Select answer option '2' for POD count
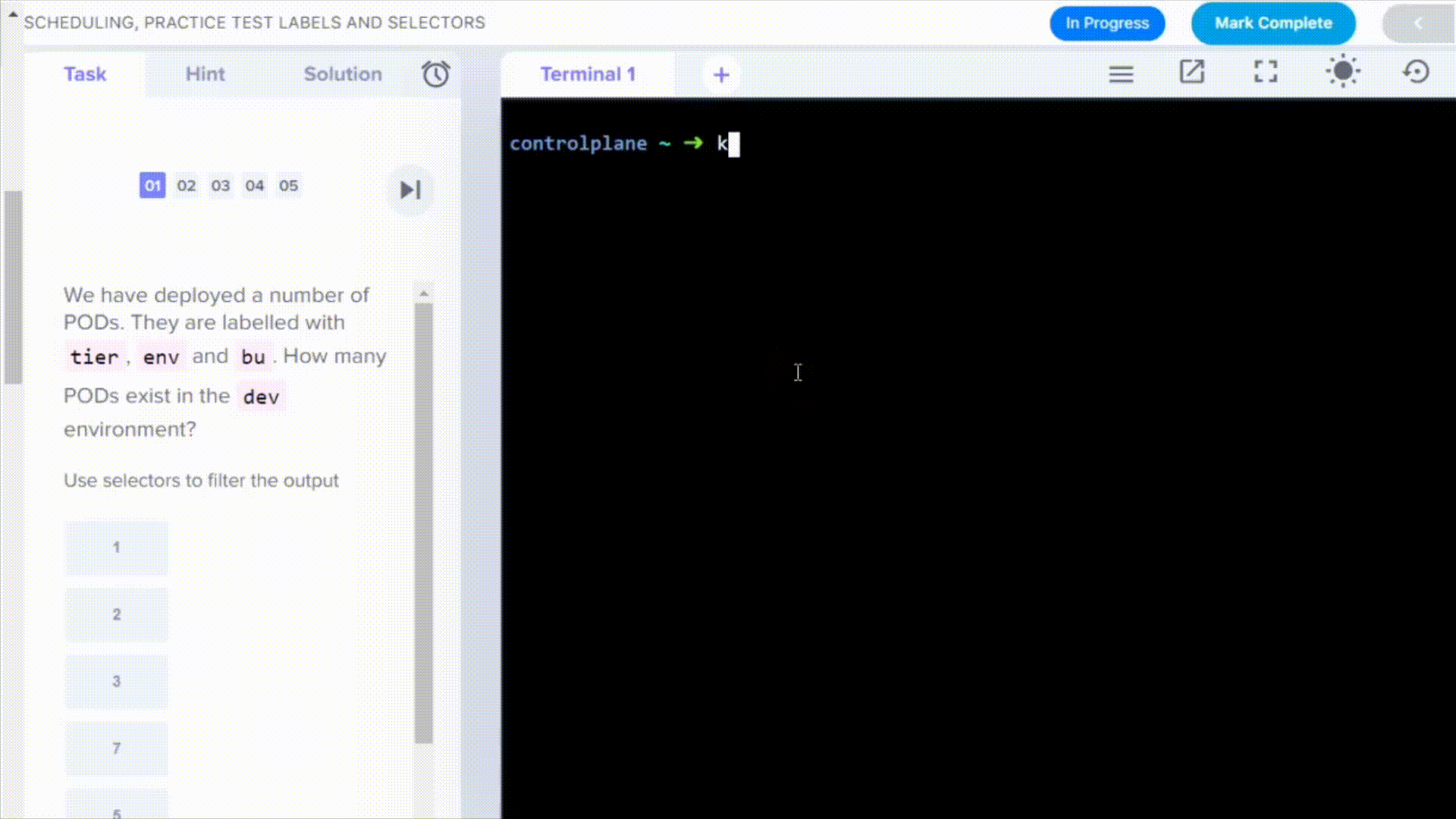The height and width of the screenshot is (819, 1456). (x=116, y=613)
